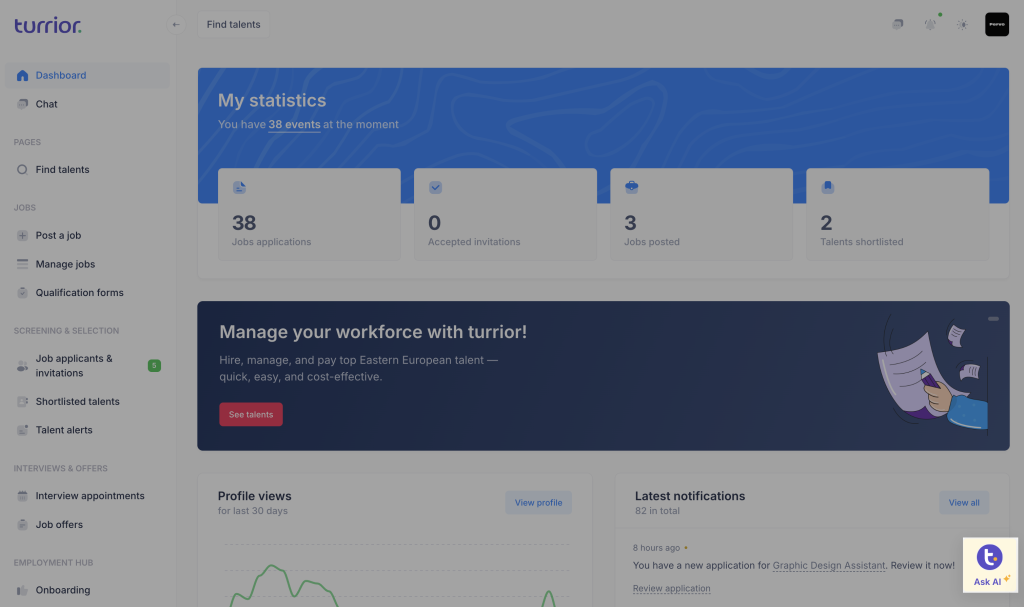
Task: Click the Manage jobs list icon
Action: [22, 264]
